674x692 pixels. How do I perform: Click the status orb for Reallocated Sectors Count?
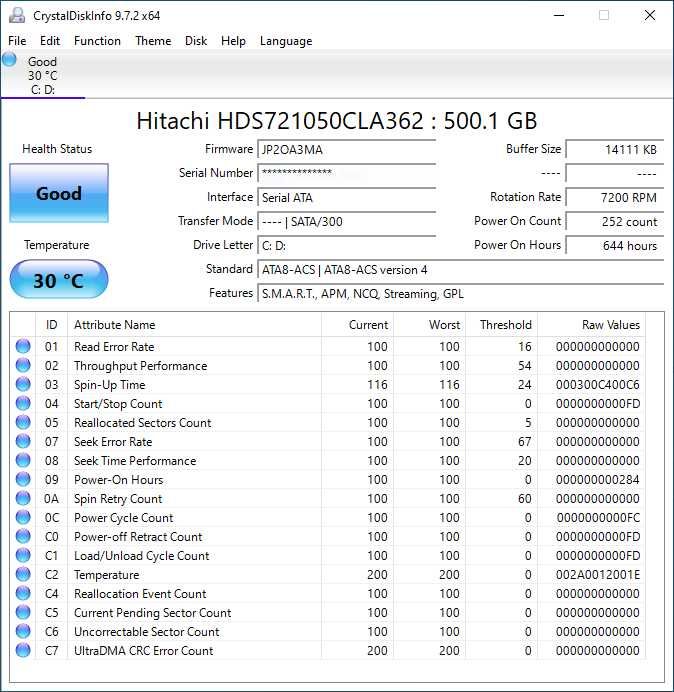coord(23,422)
